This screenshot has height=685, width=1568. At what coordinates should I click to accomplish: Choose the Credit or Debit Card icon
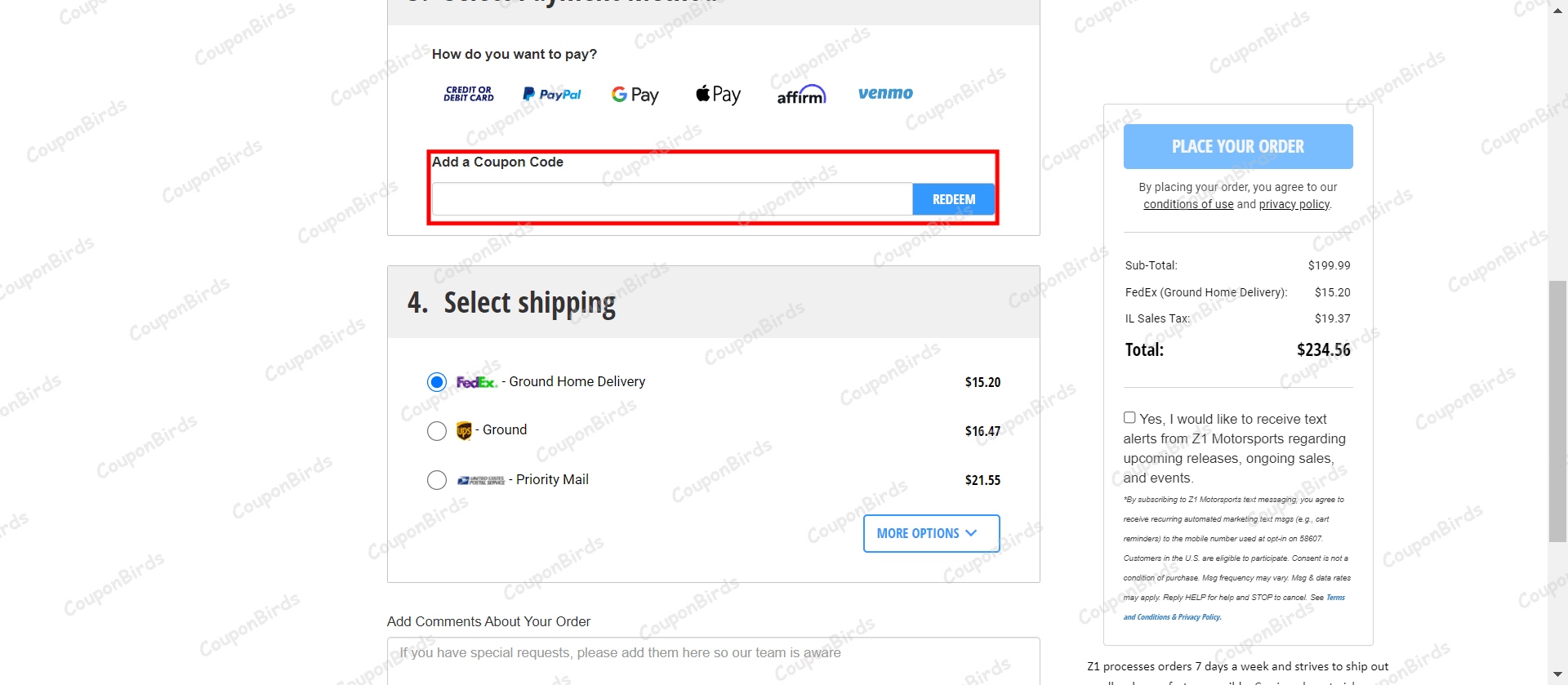pos(467,94)
